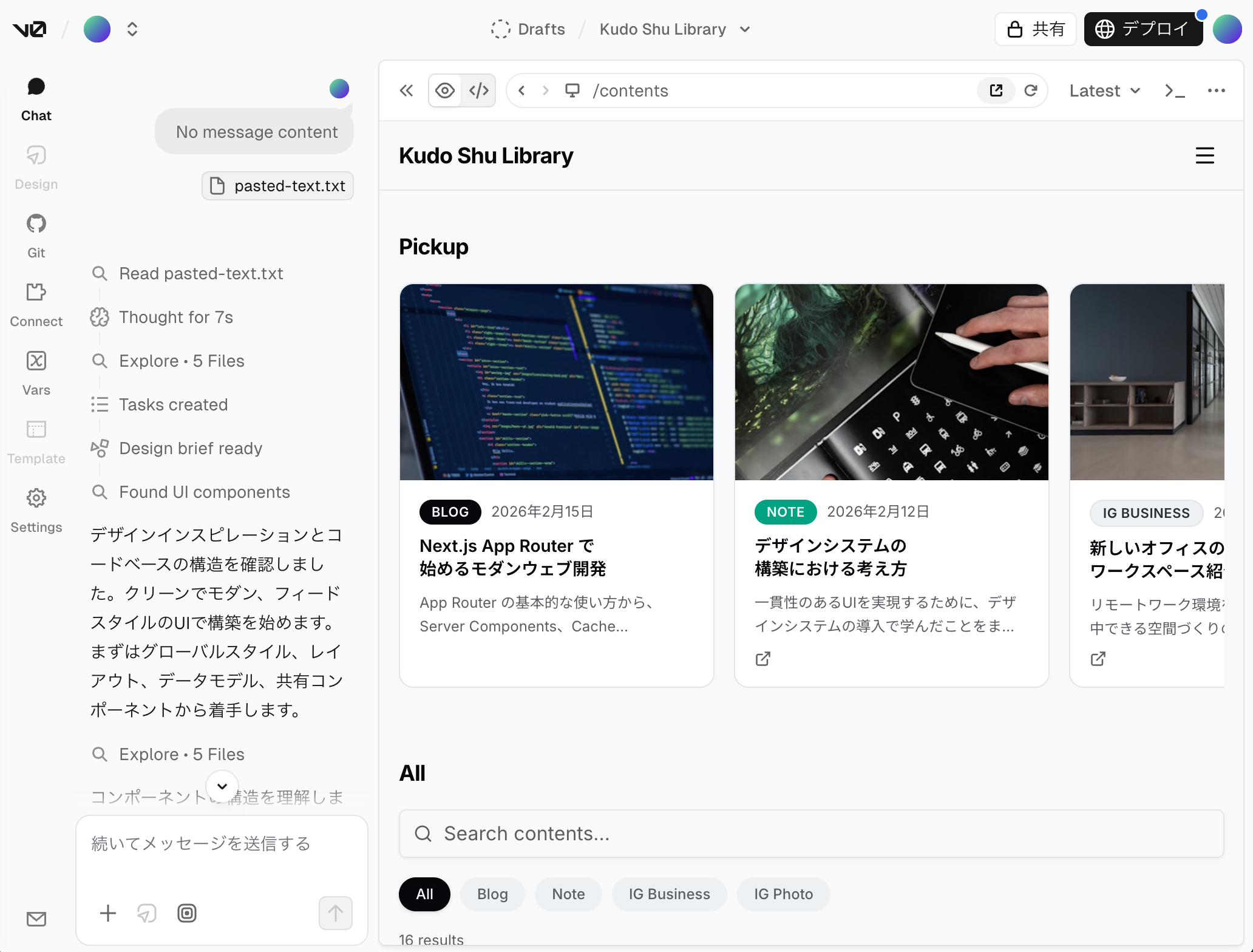This screenshot has width=1253, height=952.
Task: Enable preview mode via the eye toggle
Action: [445, 90]
